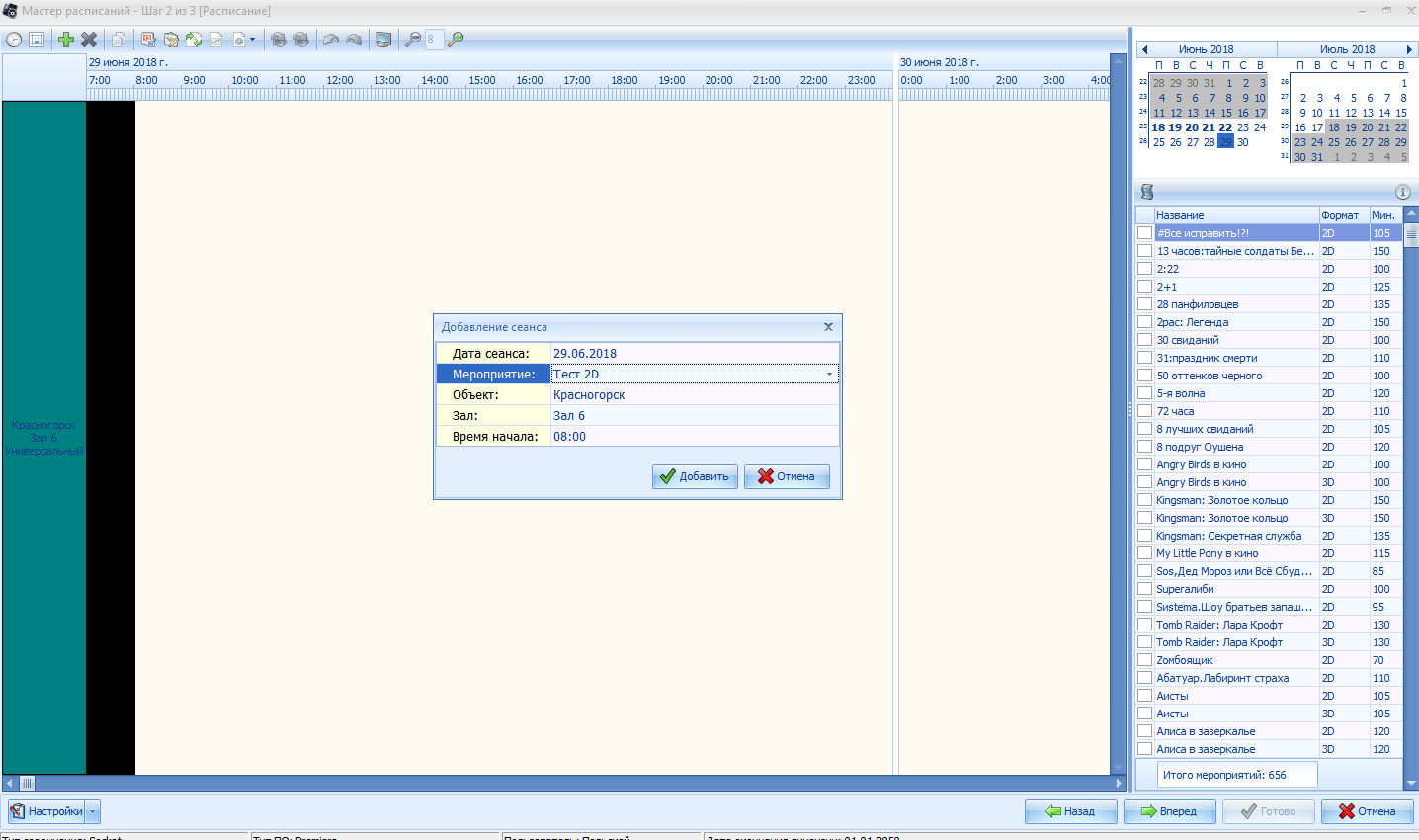This screenshot has width=1419, height=840.
Task: Check the 72 часа checkbox
Action: click(1144, 411)
